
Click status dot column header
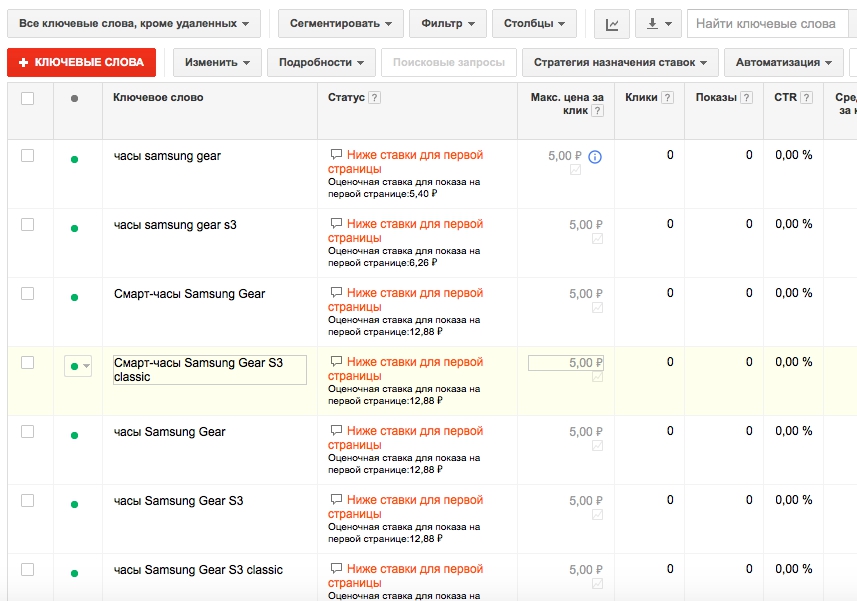74,98
